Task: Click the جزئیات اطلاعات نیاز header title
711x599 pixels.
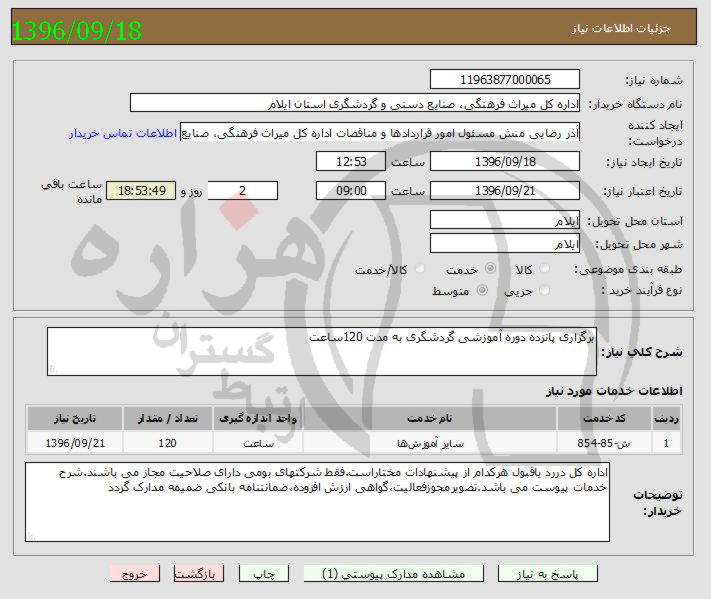Action: coord(621,29)
